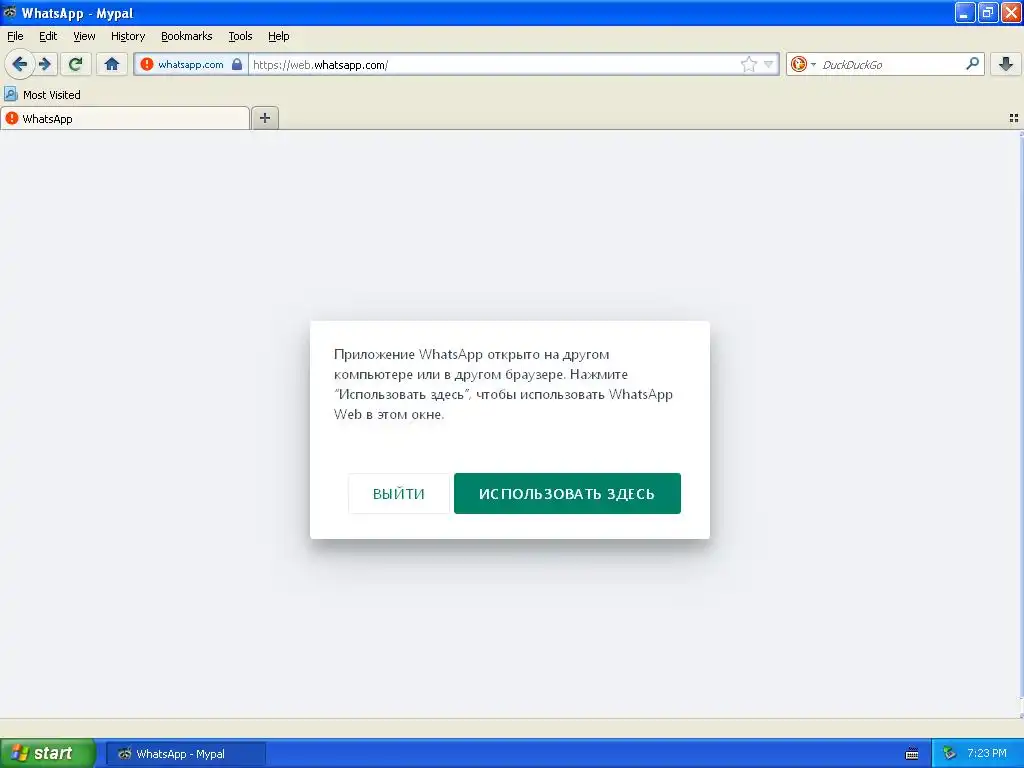Select WhatsApp - Mypal taskbar button
The image size is (1024, 768).
coord(185,754)
